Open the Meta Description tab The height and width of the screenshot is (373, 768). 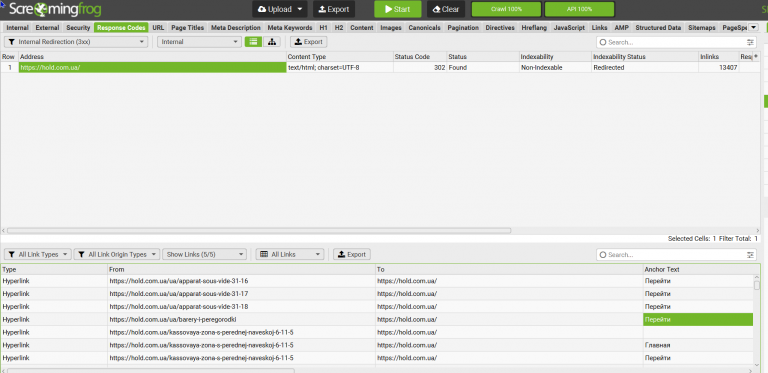coord(236,28)
